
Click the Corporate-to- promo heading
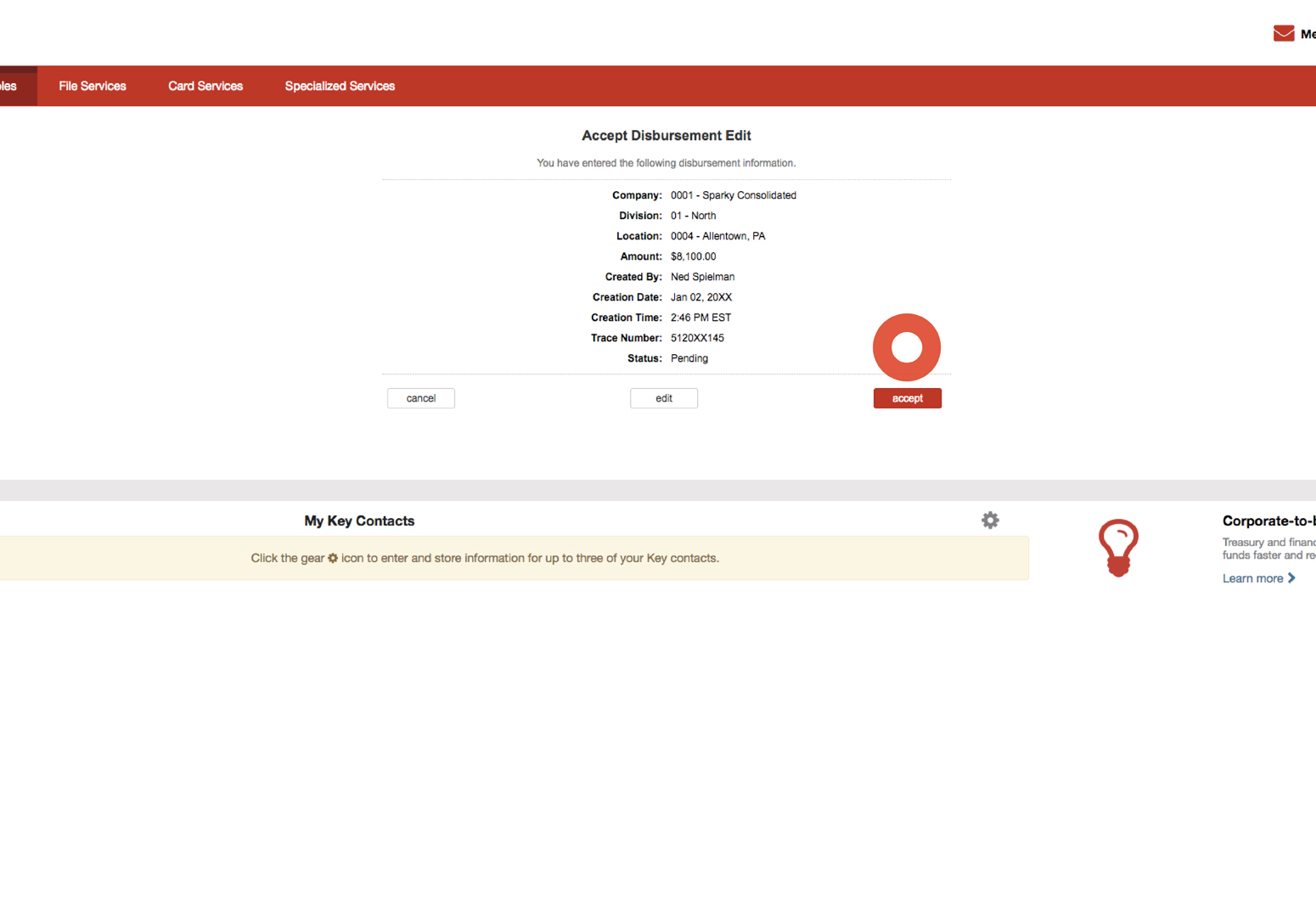click(1269, 521)
